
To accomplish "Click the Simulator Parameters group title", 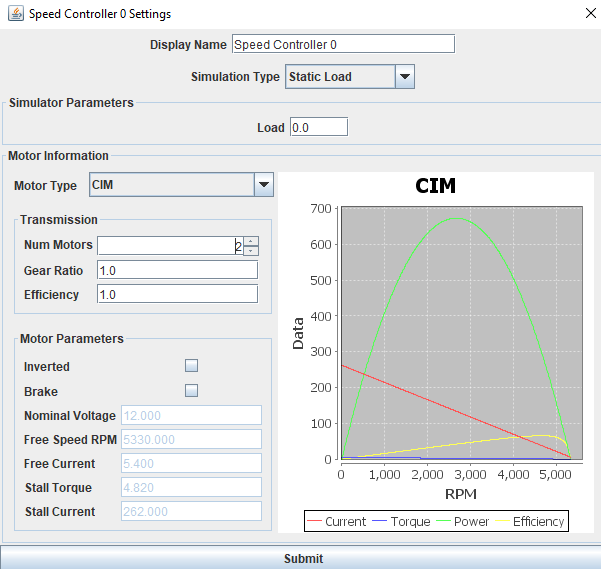I will (x=71, y=103).
